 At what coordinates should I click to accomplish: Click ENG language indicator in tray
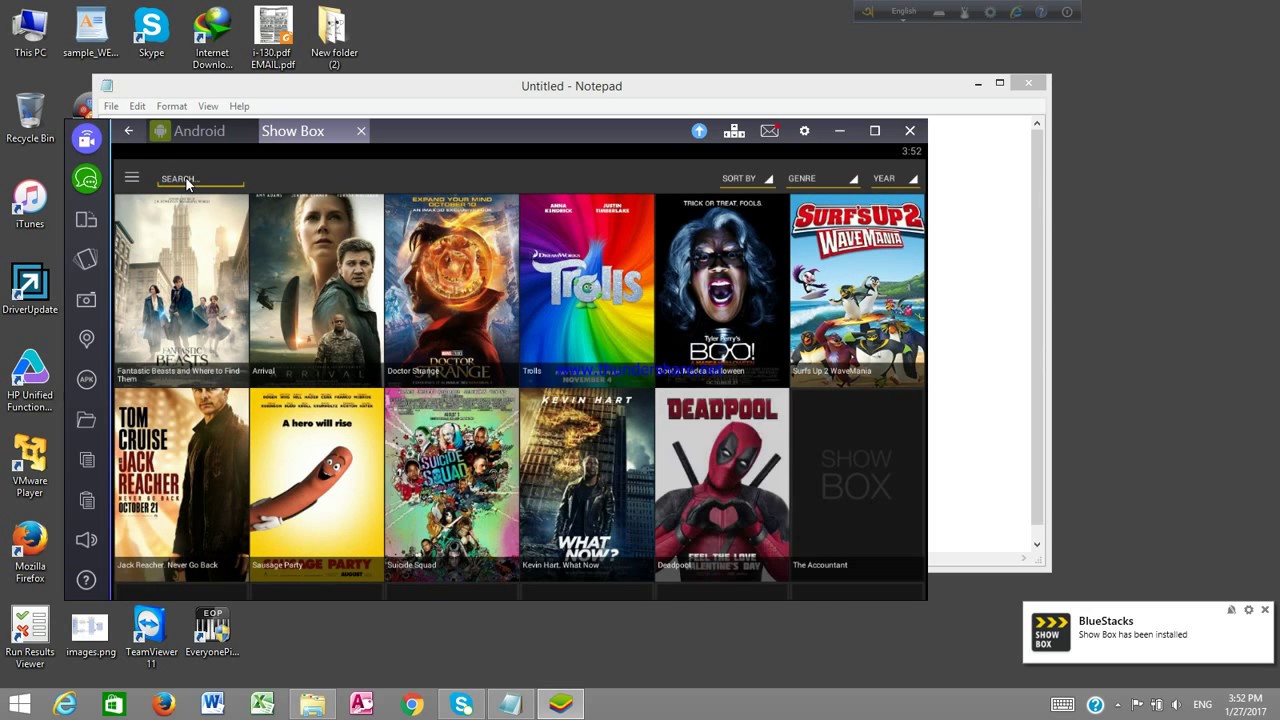point(1203,705)
